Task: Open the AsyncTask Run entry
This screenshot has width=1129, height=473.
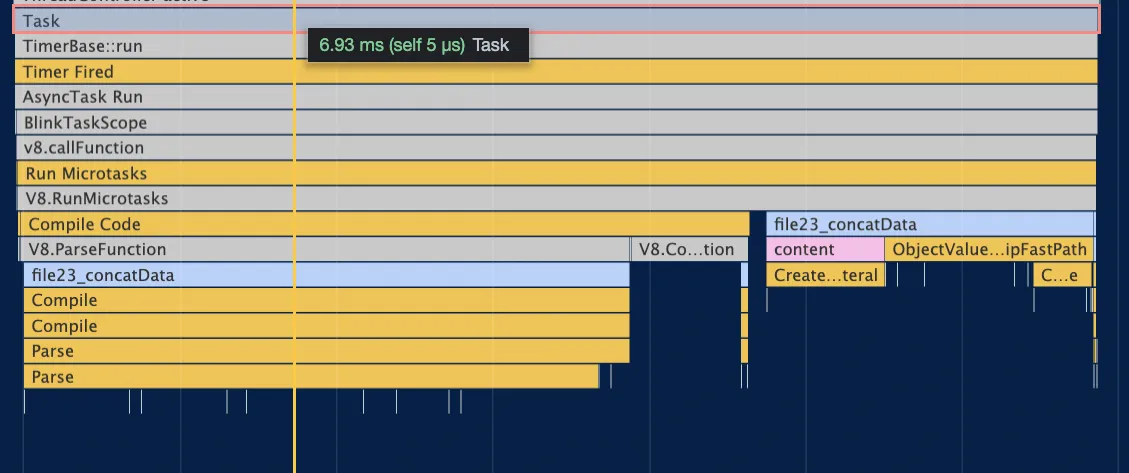Action: 556,97
